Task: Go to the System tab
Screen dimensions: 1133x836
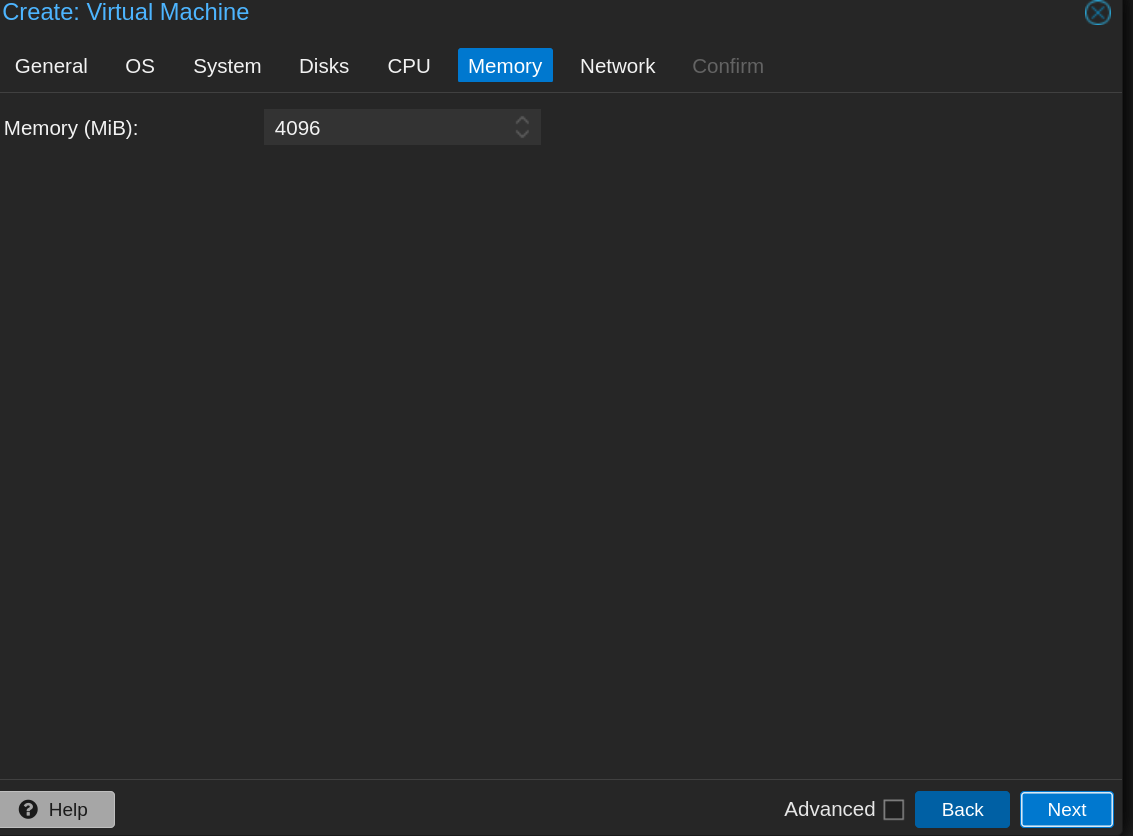Action: click(x=227, y=66)
